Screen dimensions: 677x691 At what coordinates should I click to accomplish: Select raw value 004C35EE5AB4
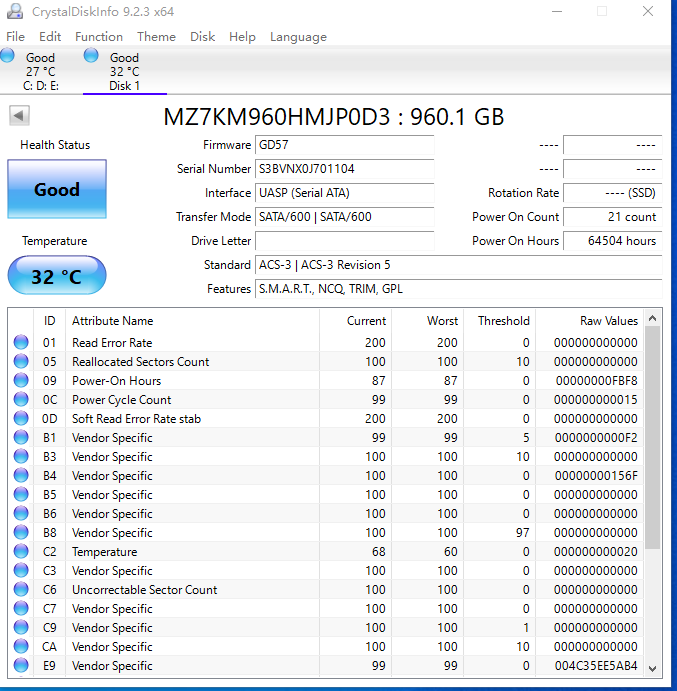click(x=596, y=666)
